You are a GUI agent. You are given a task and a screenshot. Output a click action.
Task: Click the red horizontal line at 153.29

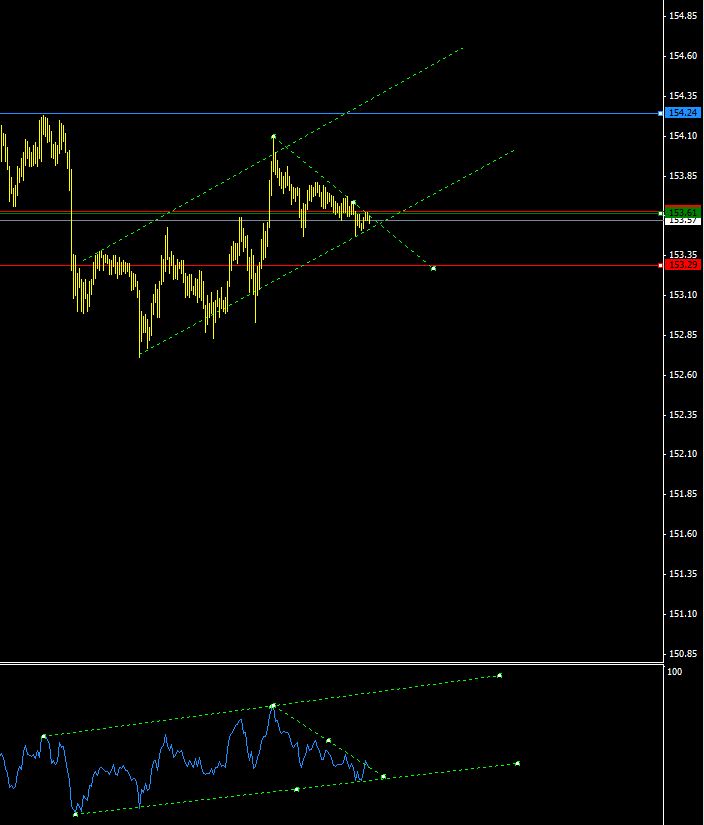[x=330, y=265]
